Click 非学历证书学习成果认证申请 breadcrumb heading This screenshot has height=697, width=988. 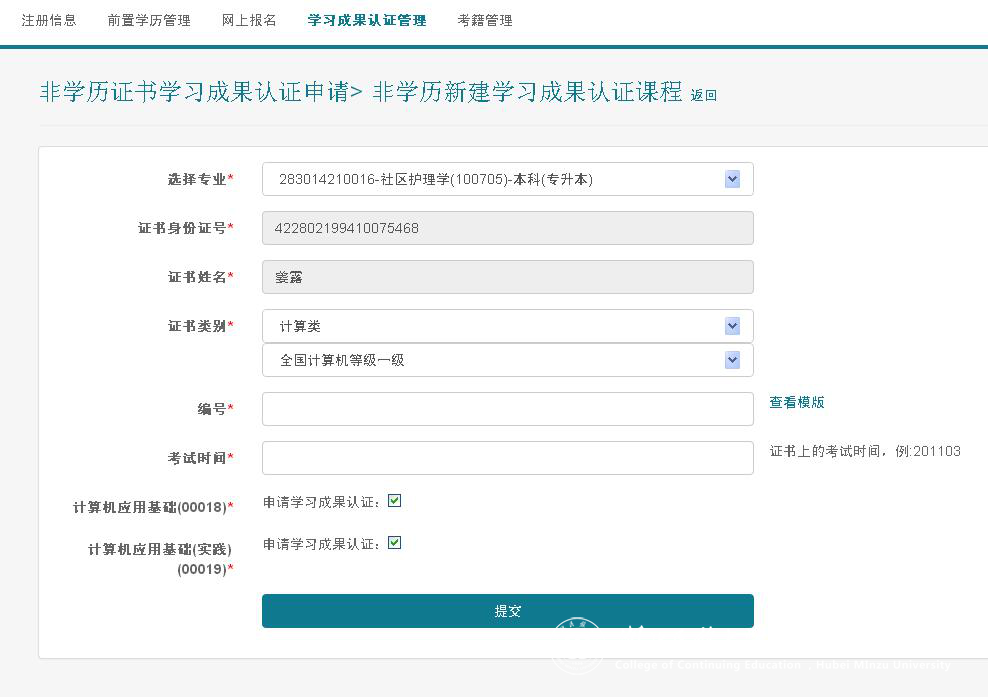(194, 93)
